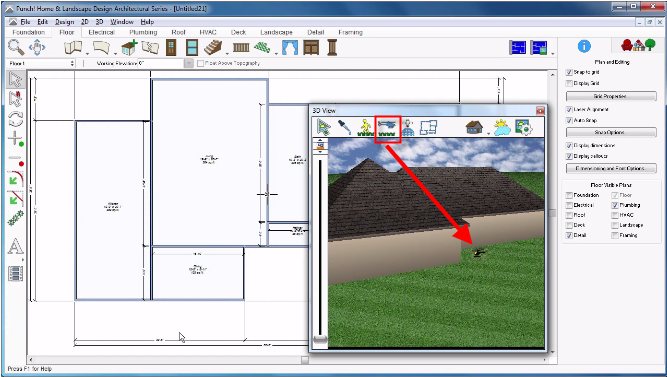This screenshot has height=377, width=667.
Task: Expand the straight wall tool dropdown arrow
Action: [x=87, y=54]
